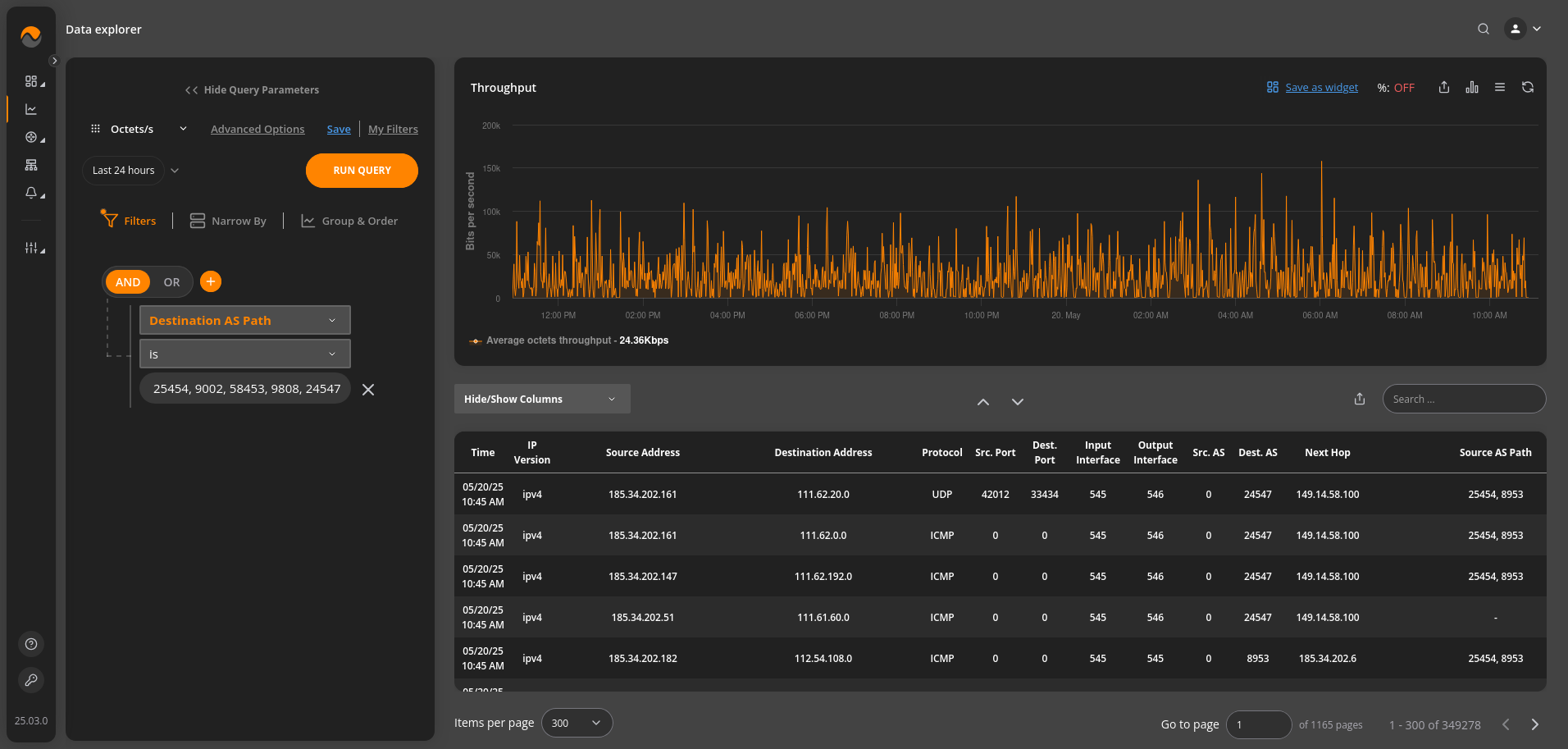
Task: Switch to the Narrow By tab
Action: (x=229, y=221)
